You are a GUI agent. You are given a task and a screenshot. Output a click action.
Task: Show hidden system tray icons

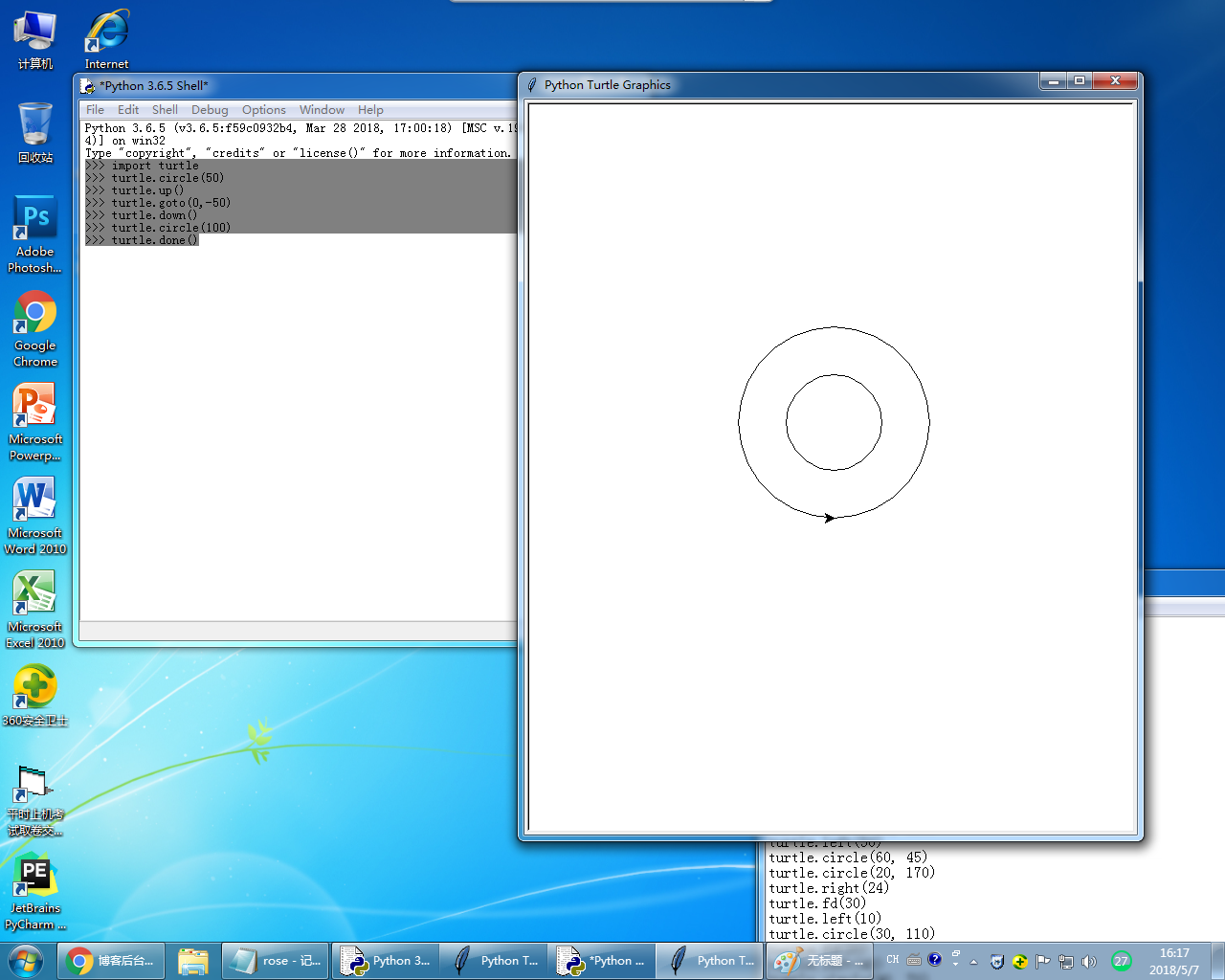click(x=973, y=961)
